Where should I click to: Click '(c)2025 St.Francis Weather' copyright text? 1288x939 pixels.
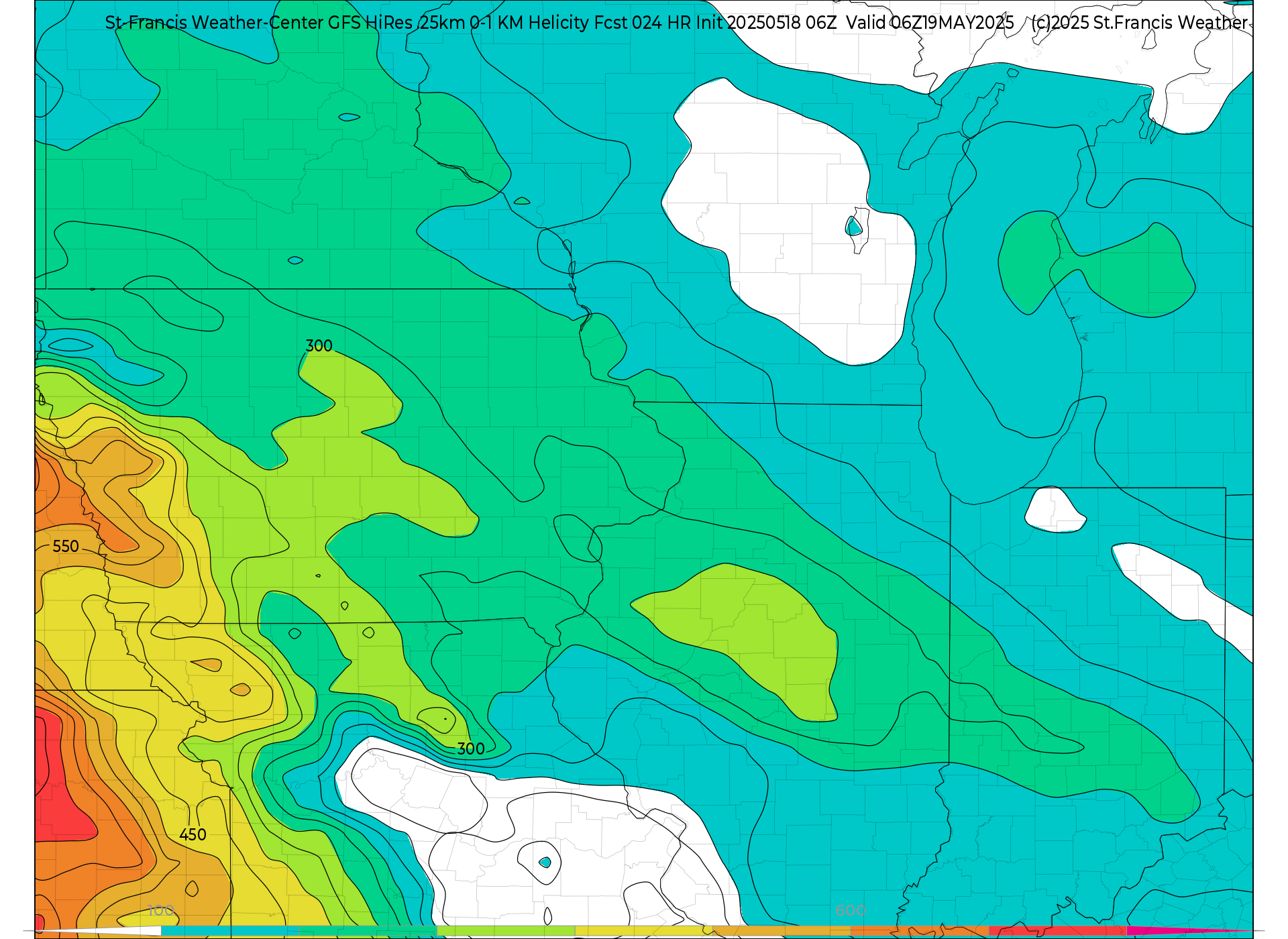pyautogui.click(x=1139, y=23)
